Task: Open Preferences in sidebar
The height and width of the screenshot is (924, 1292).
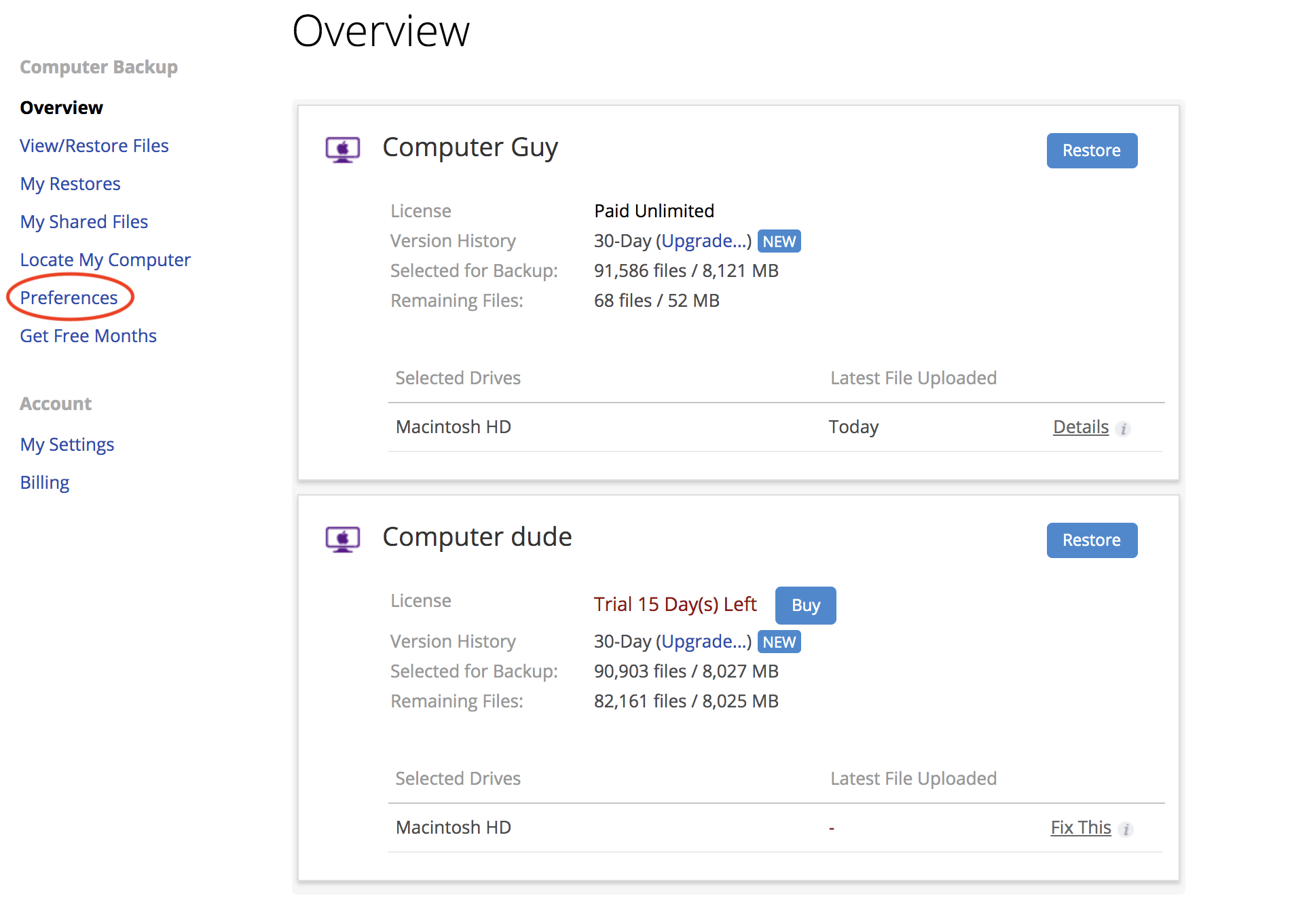Action: pos(69,297)
